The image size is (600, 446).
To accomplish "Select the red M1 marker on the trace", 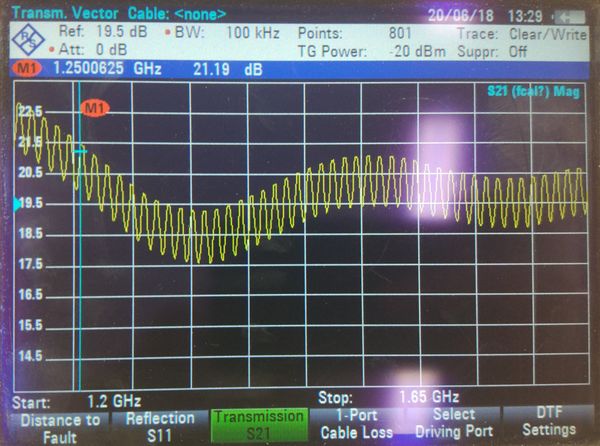I will 96,107.
